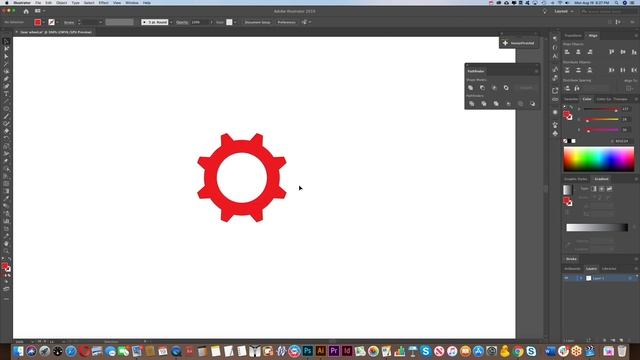
Task: Click the floating plus button near the canvas
Action: (x=505, y=43)
